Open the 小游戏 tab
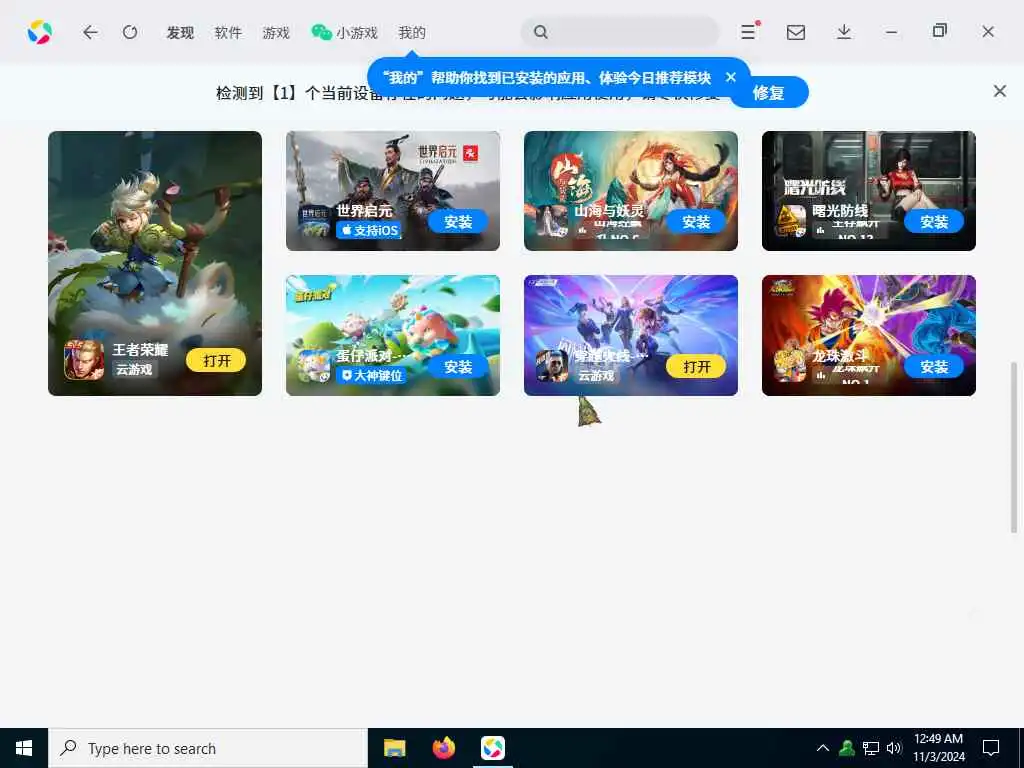The width and height of the screenshot is (1024, 768). pos(357,33)
